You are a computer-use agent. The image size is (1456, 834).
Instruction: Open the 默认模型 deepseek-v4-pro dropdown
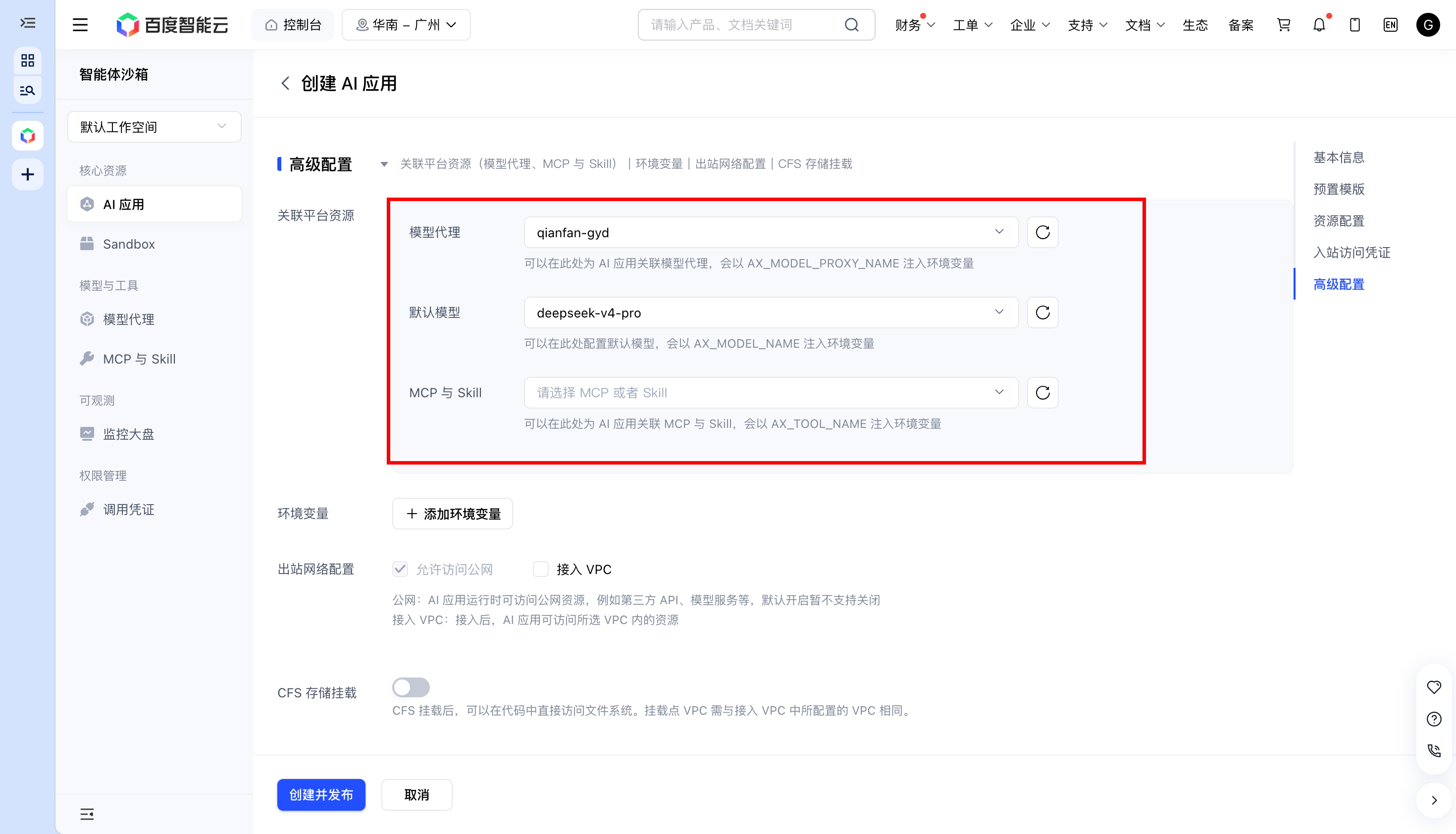(771, 312)
